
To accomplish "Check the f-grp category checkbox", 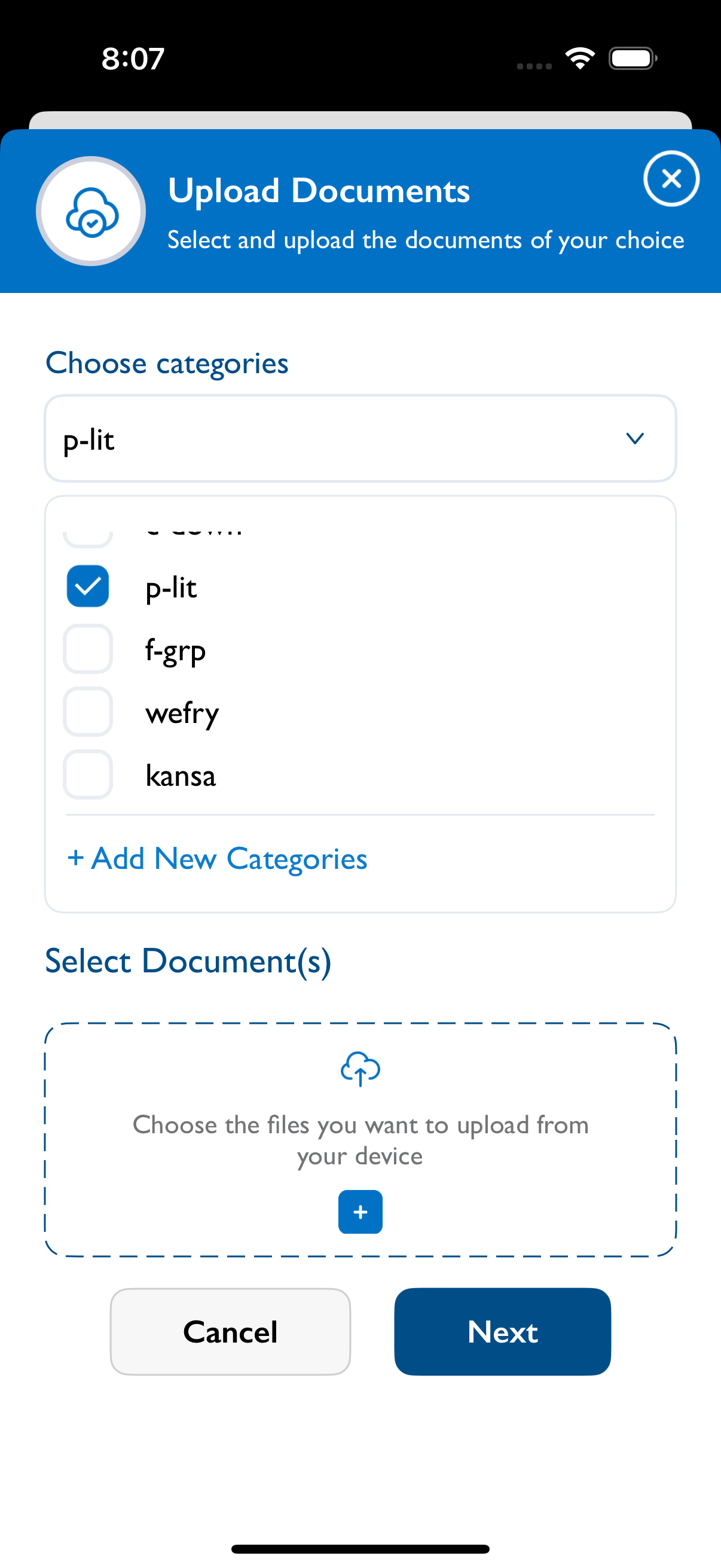I will coord(88,649).
